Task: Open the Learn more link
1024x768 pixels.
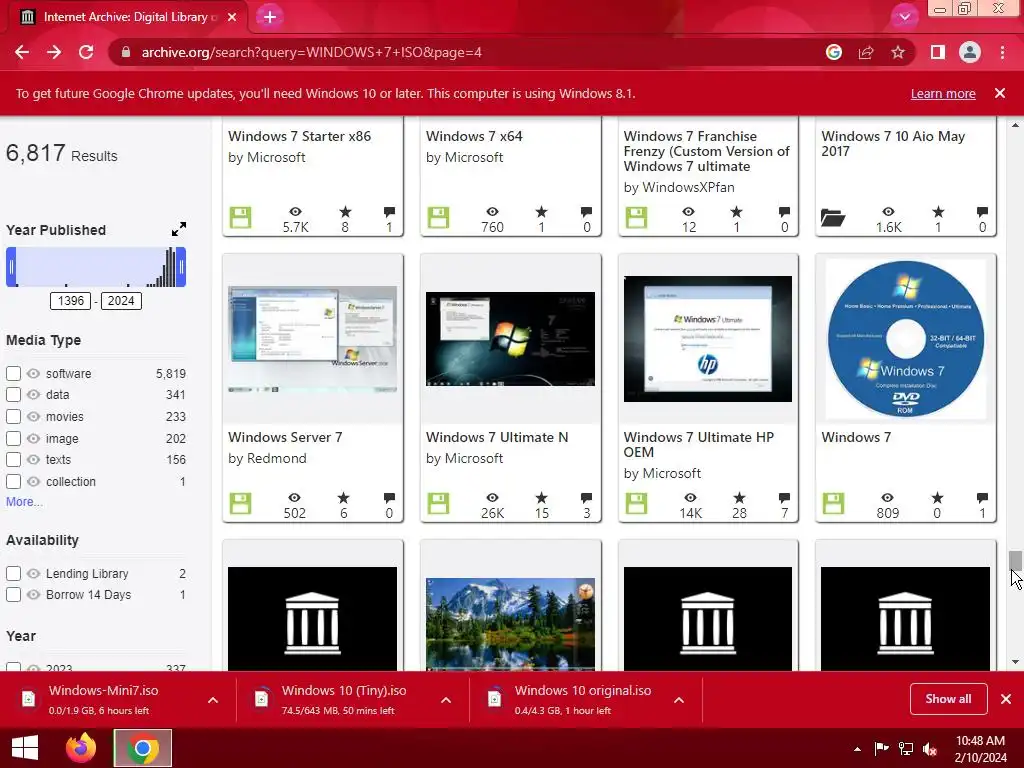Action: point(943,93)
